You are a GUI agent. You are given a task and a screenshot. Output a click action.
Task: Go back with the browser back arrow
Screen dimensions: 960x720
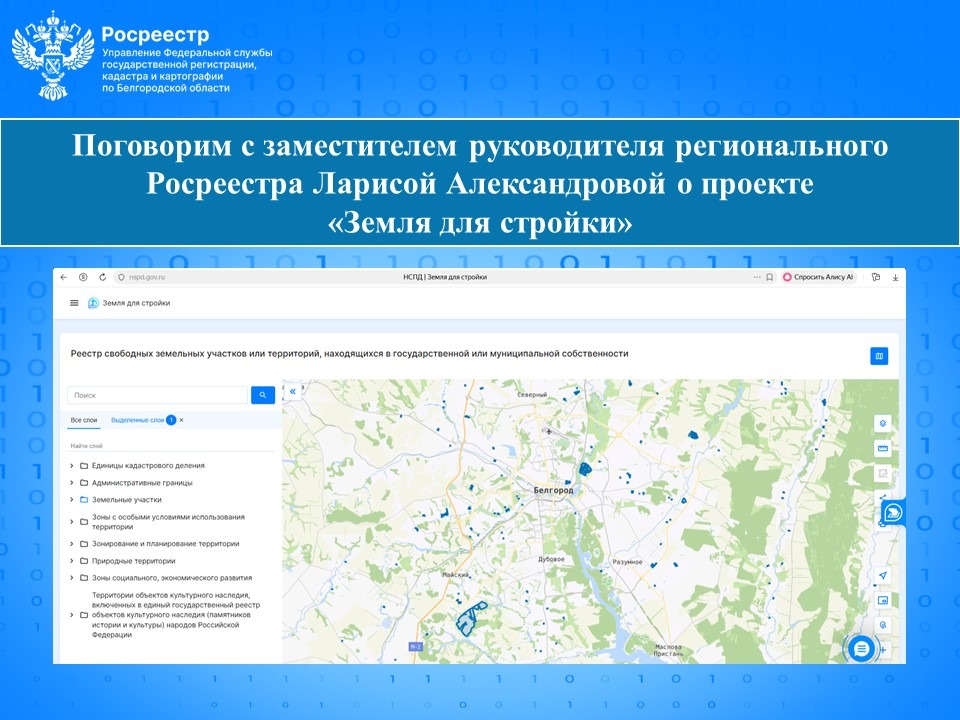(64, 277)
